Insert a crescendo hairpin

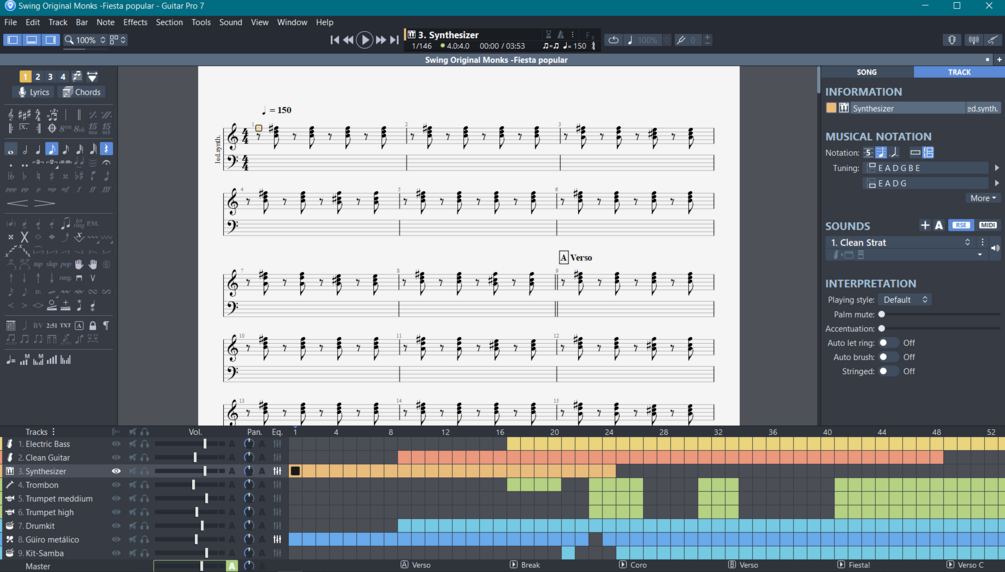click(17, 203)
